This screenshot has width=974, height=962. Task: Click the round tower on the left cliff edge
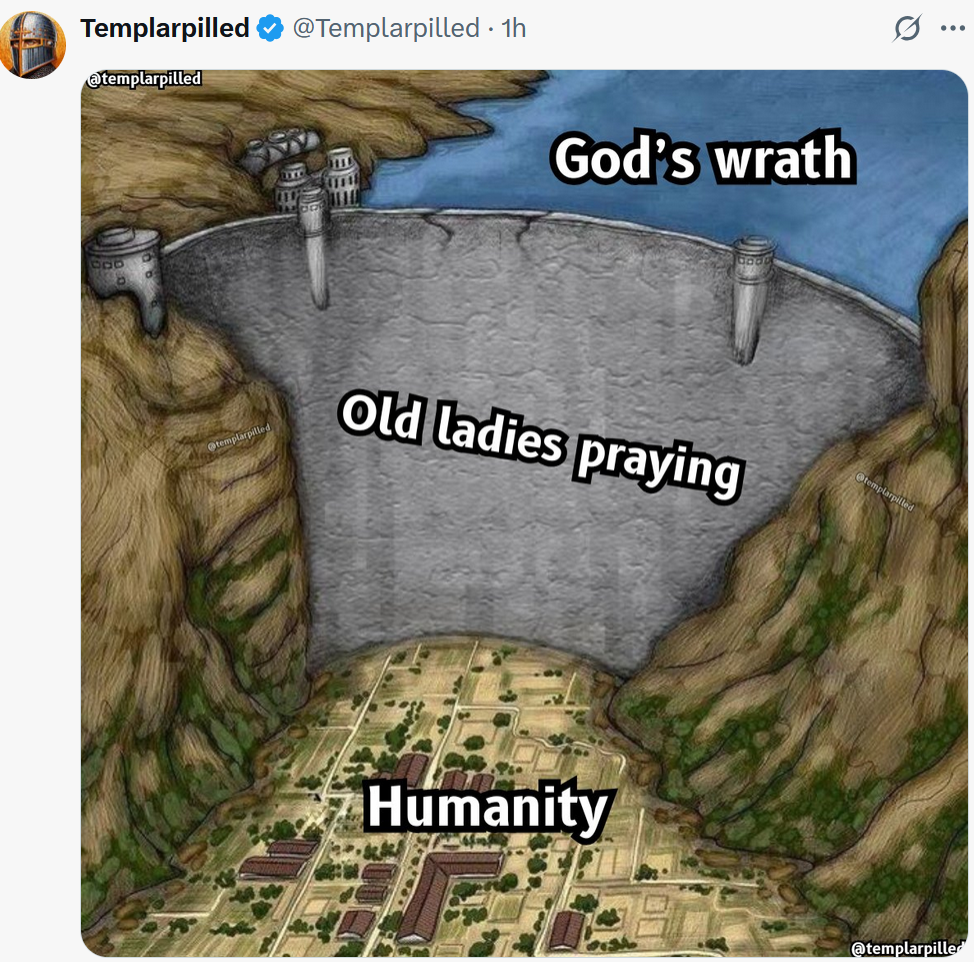pos(125,275)
